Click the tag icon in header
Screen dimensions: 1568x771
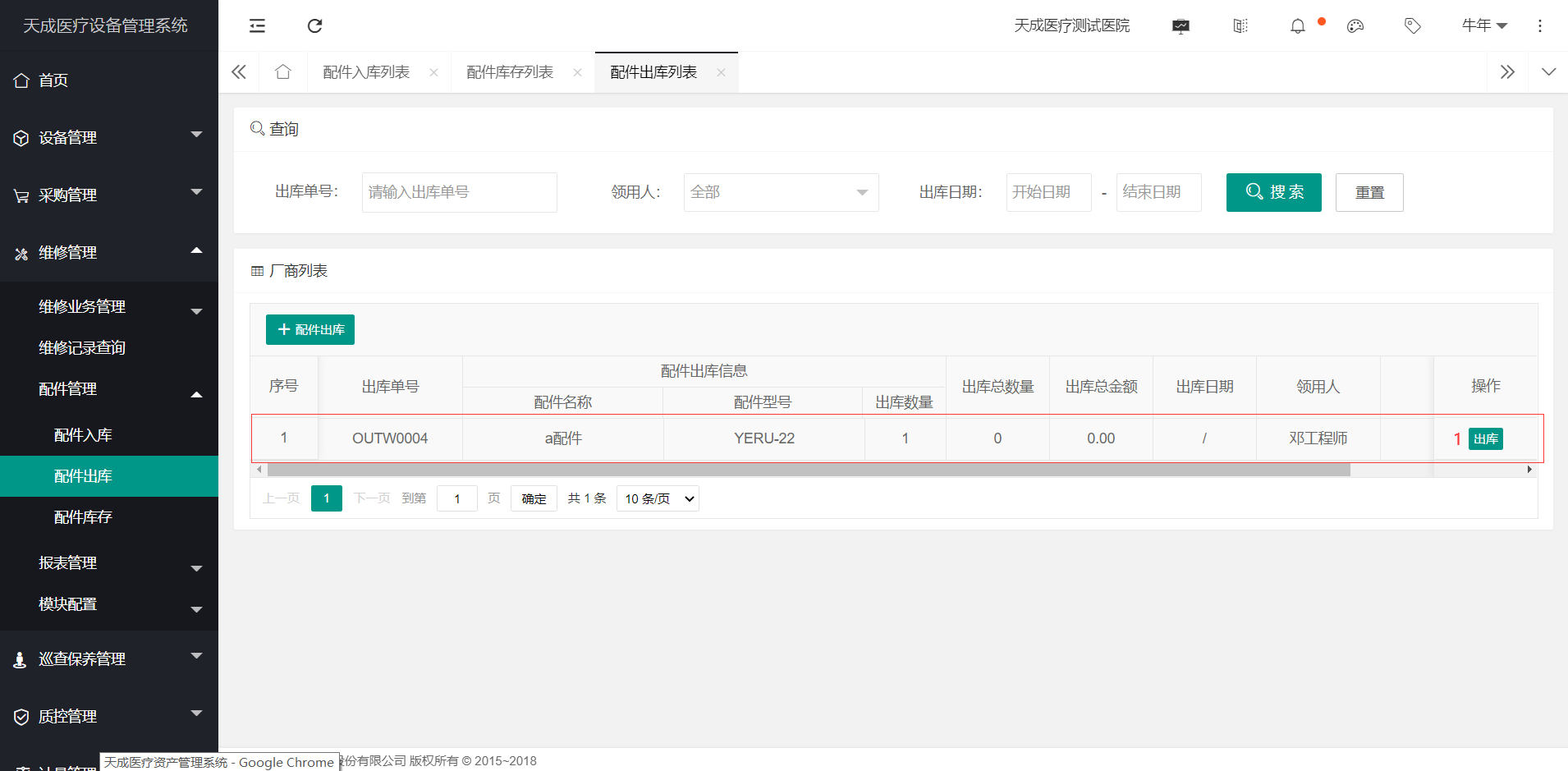tap(1413, 26)
